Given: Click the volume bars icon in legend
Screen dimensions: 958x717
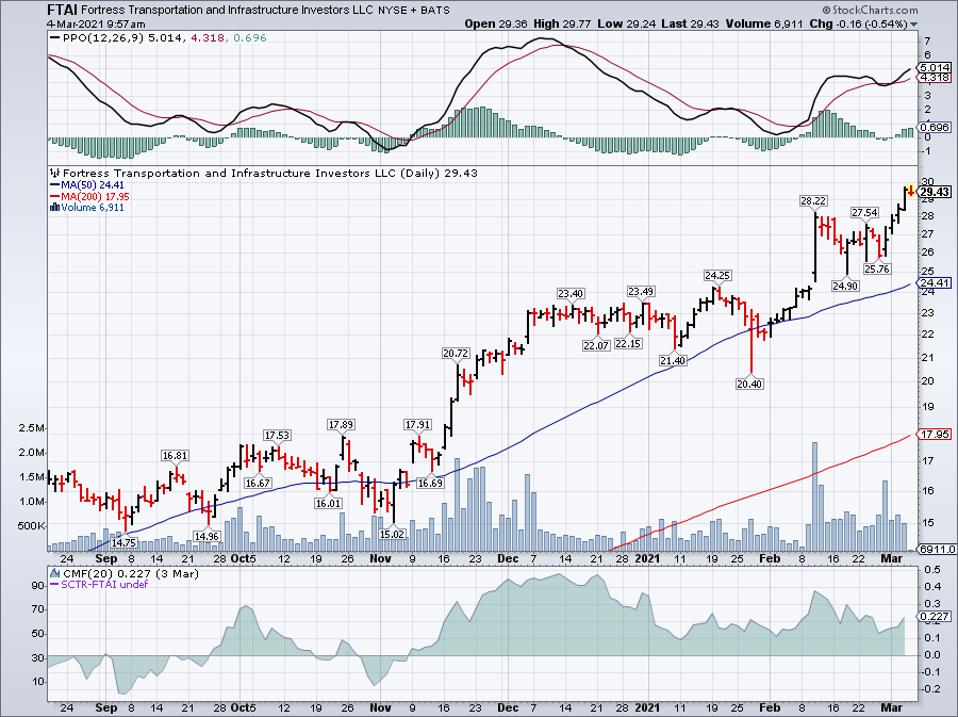Looking at the screenshot, I should coord(54,208).
